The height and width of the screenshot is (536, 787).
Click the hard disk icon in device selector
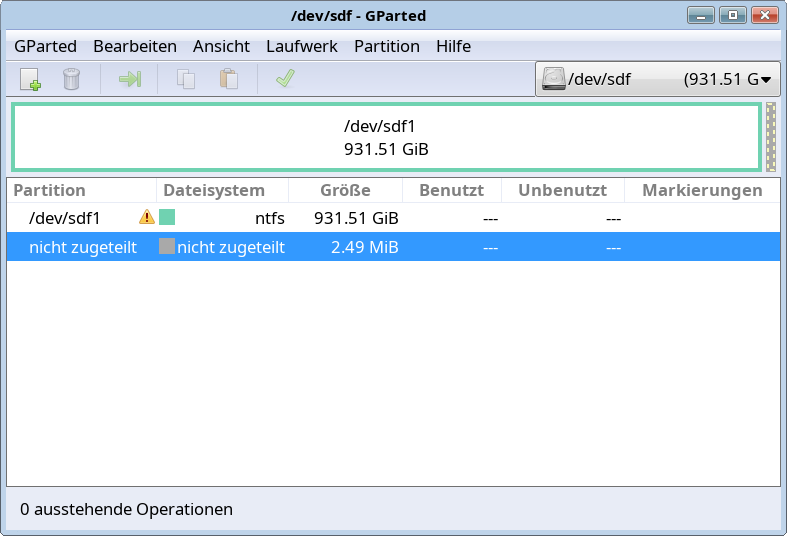554,79
